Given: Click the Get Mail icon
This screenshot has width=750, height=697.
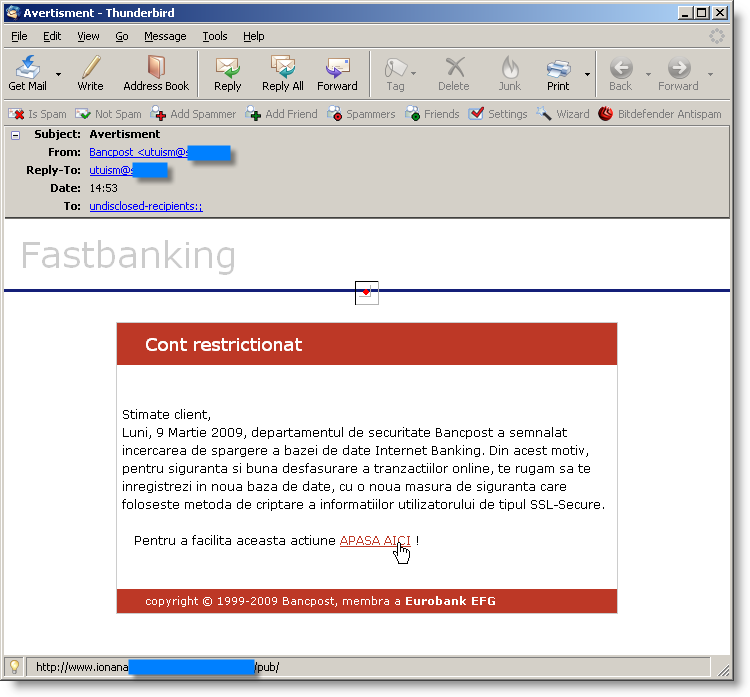Looking at the screenshot, I should pyautogui.click(x=28, y=73).
